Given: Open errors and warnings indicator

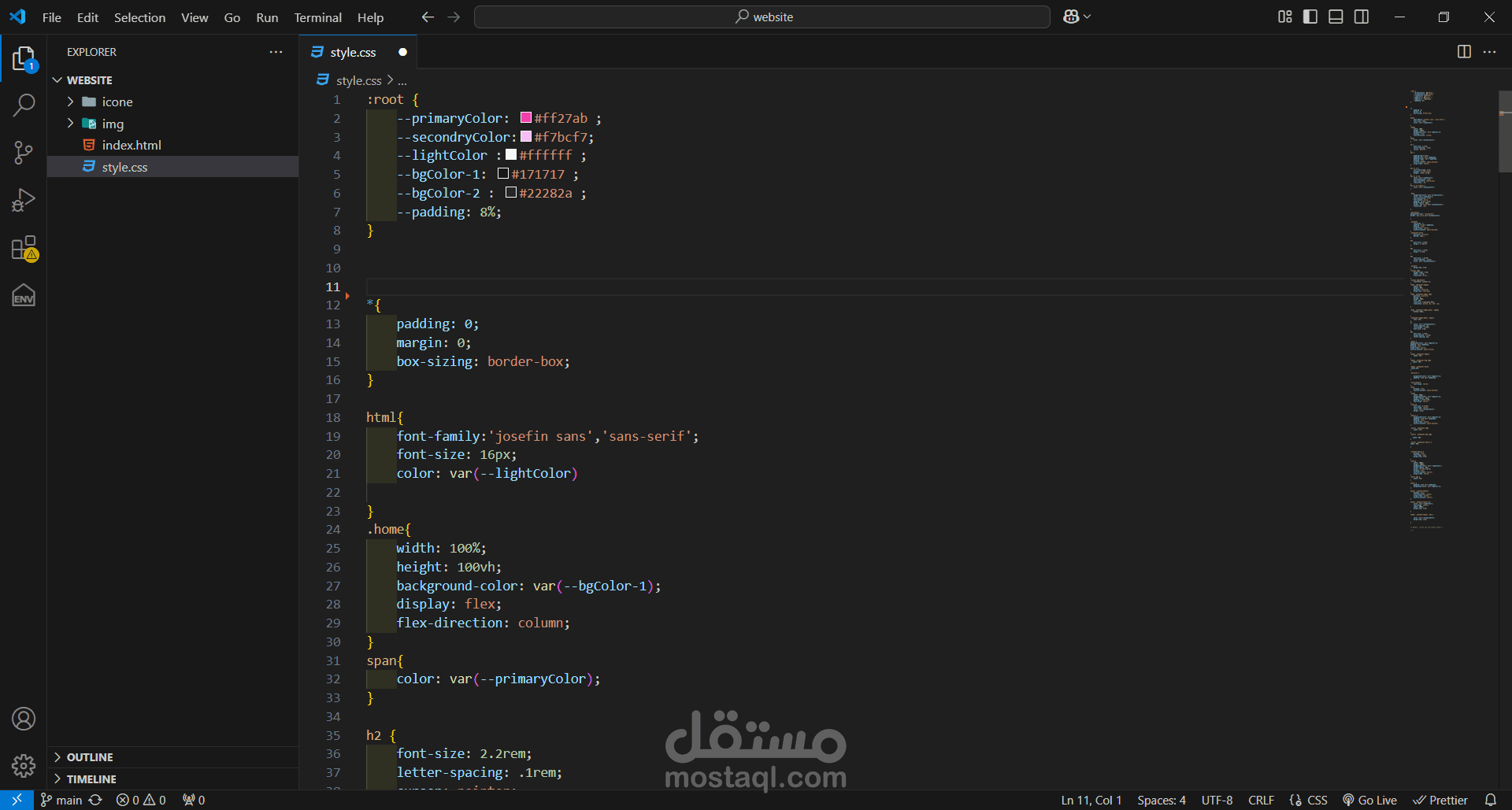Looking at the screenshot, I should pos(141,800).
